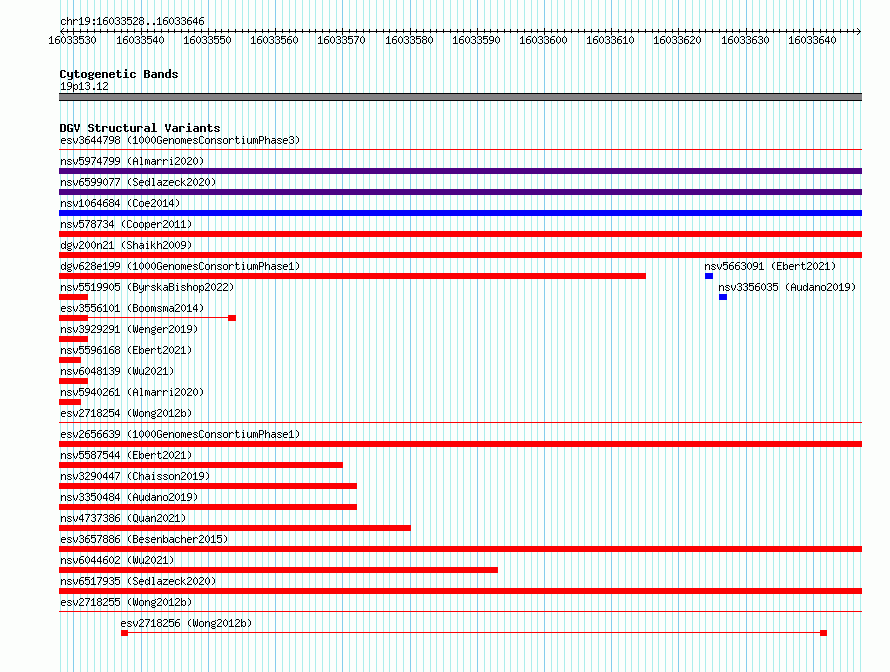Click the gray 19p13.12 cytogenetic band bar
Image resolution: width=890 pixels, height=672 pixels.
coord(460,97)
